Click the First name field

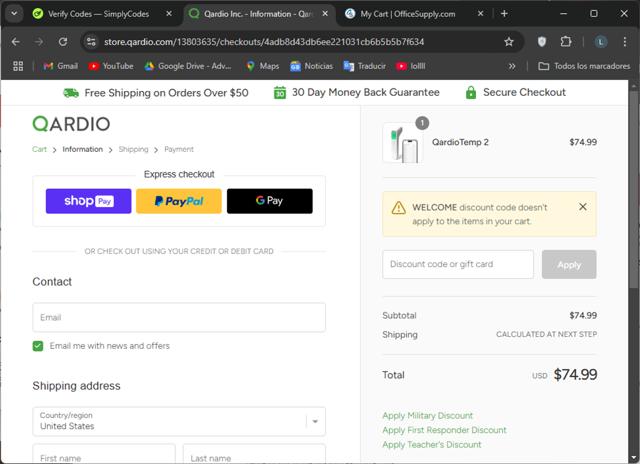(x=104, y=454)
